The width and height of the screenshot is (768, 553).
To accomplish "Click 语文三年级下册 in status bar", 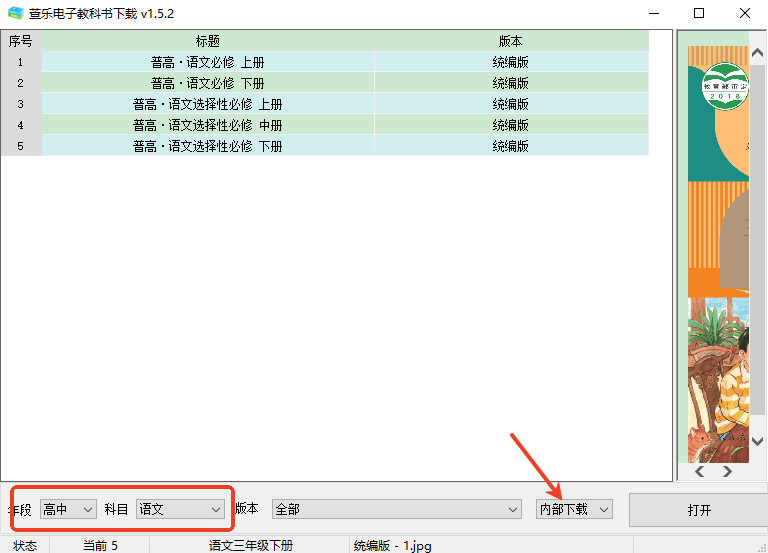I will [251, 546].
